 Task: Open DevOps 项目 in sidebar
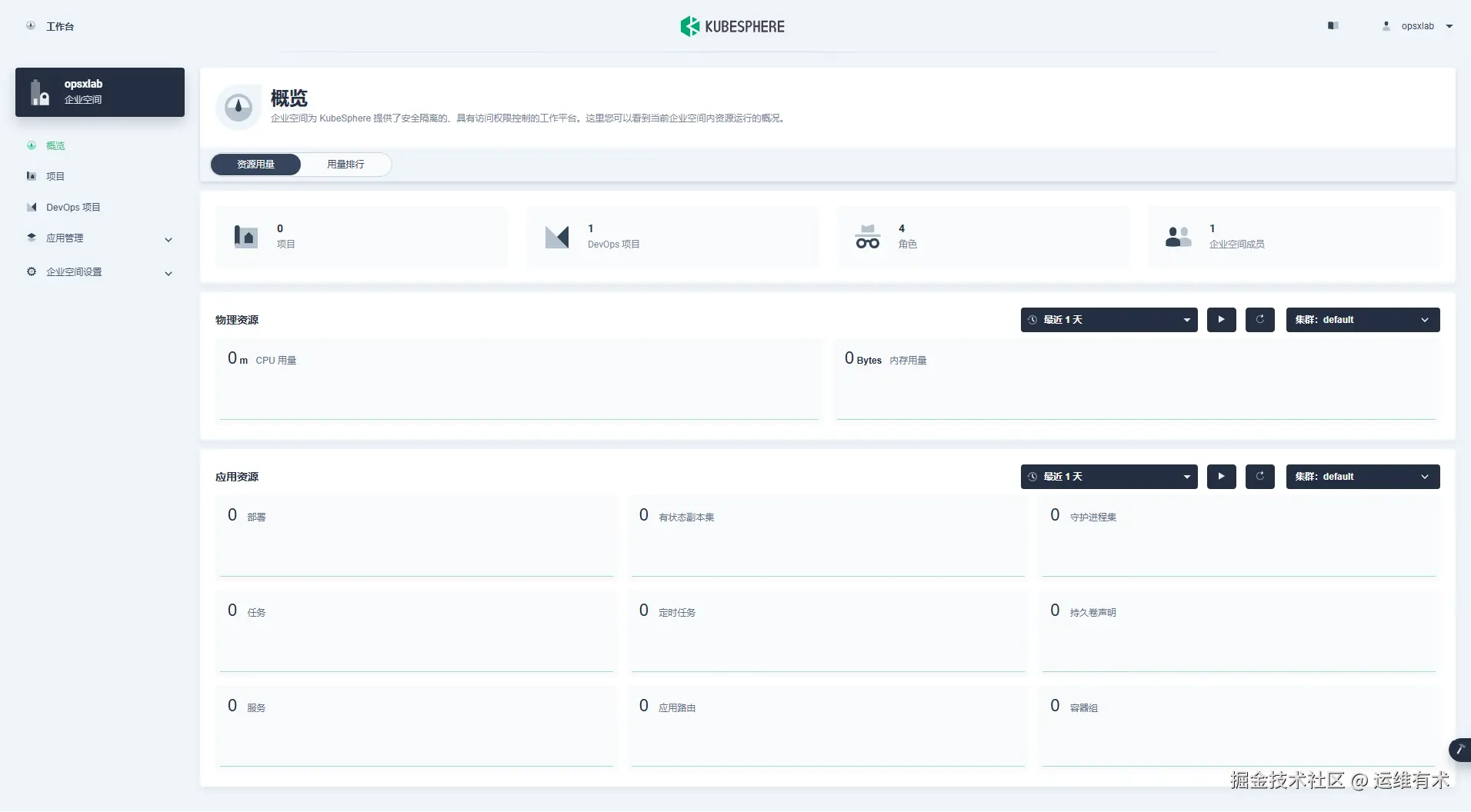click(x=73, y=207)
